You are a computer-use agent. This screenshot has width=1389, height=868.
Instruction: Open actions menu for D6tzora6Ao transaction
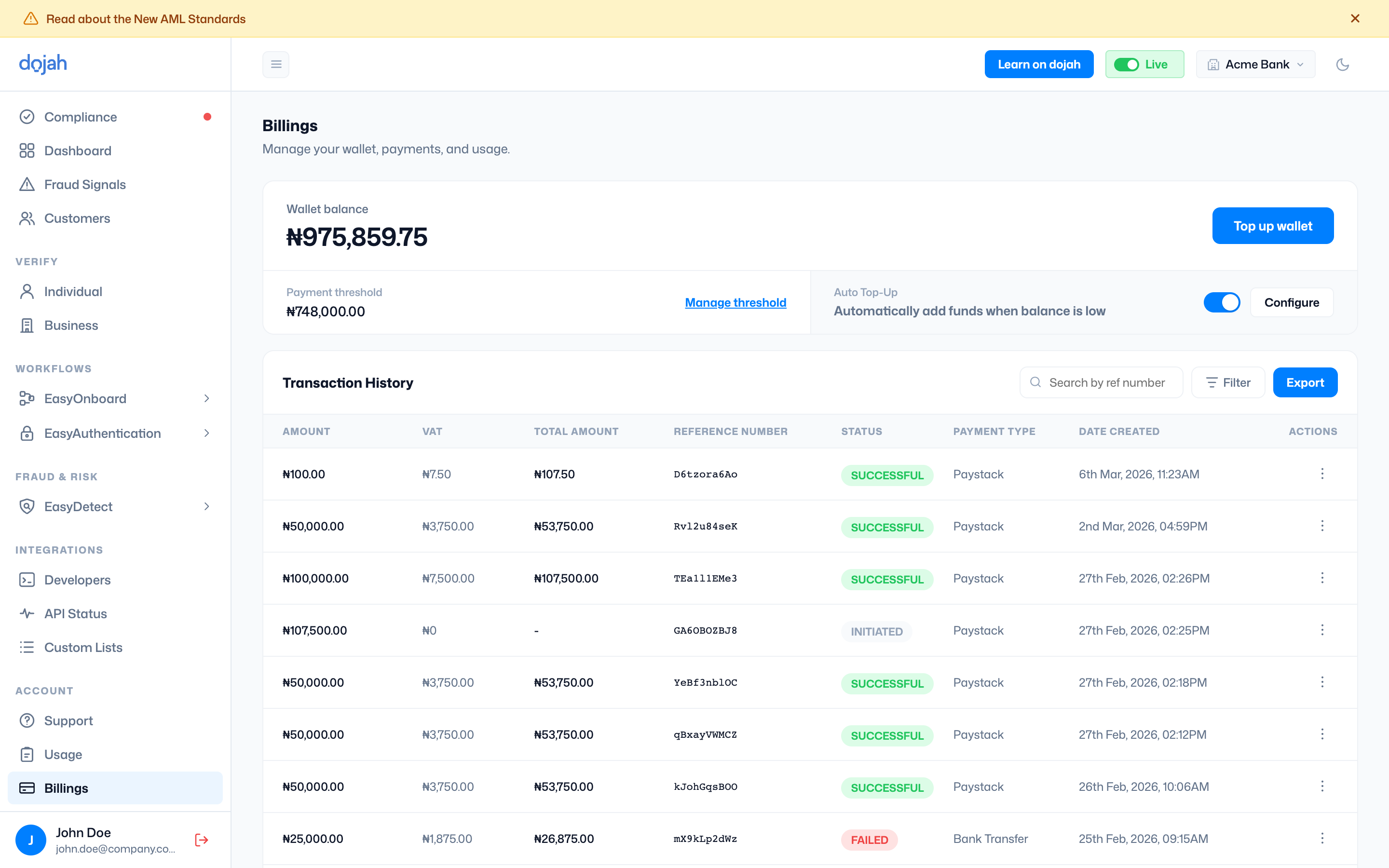[1322, 474]
